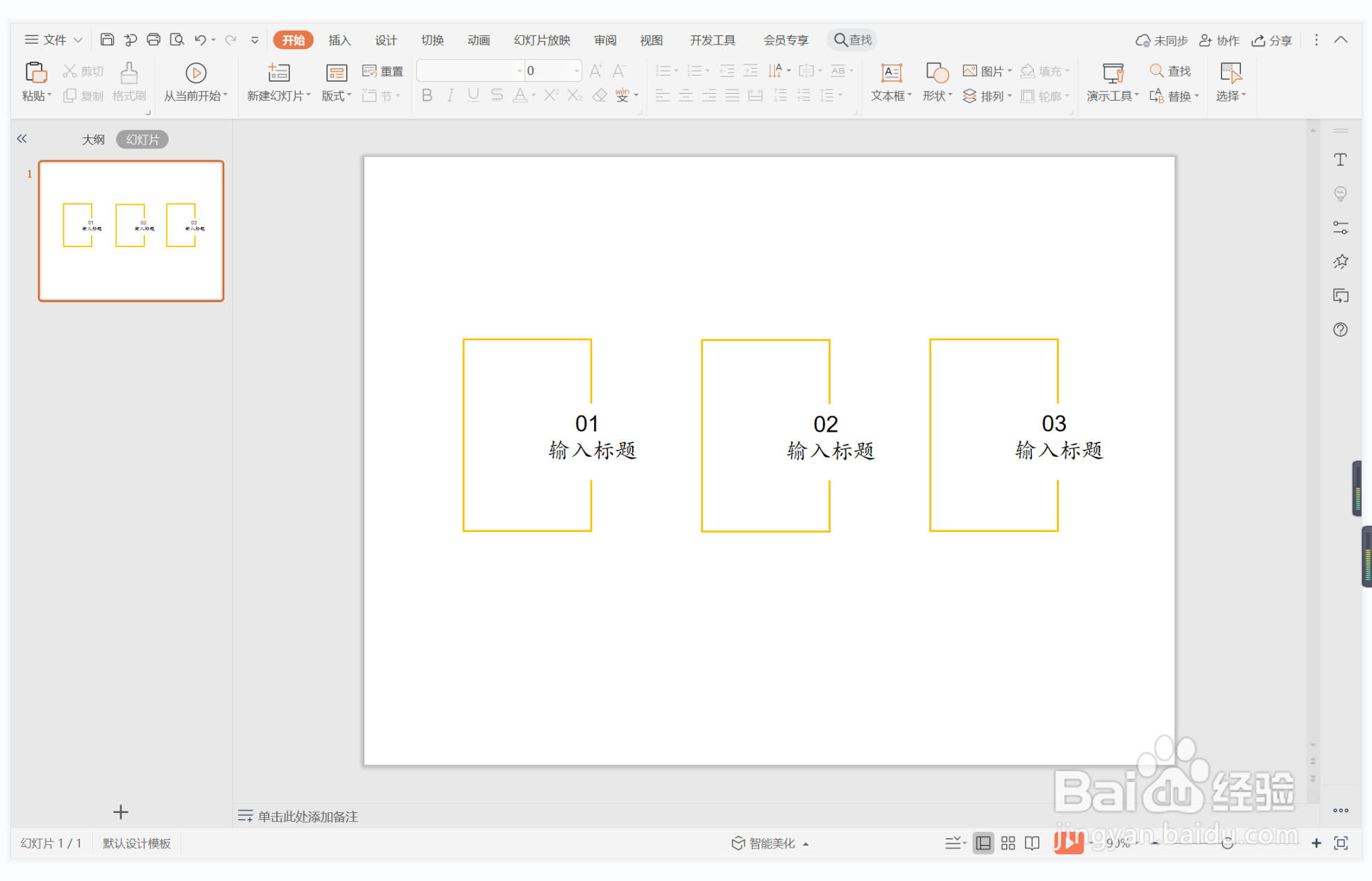Open the 版式 layout dropdown
Screen dimensions: 1372x881
click(337, 96)
